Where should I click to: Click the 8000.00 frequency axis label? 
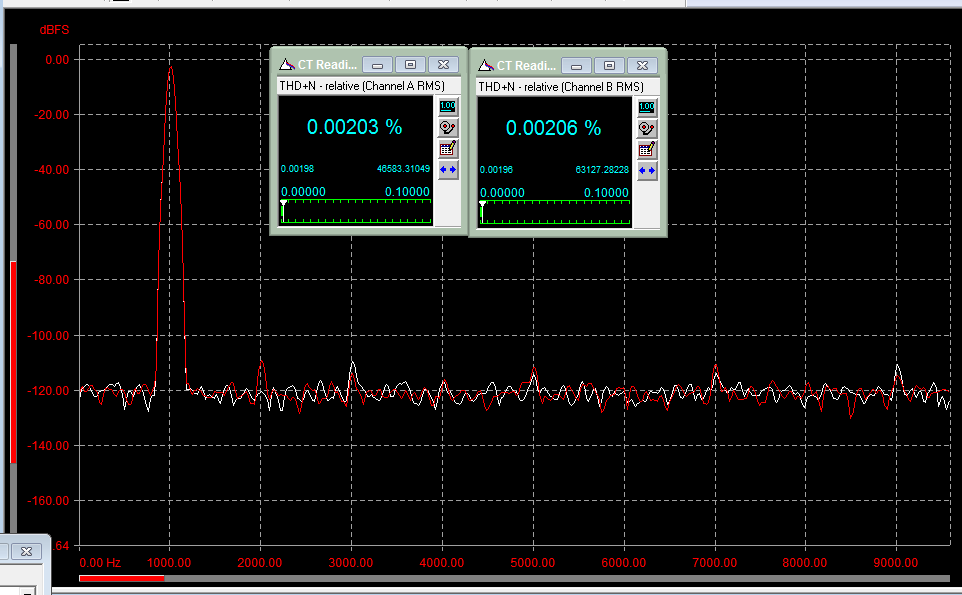click(805, 563)
